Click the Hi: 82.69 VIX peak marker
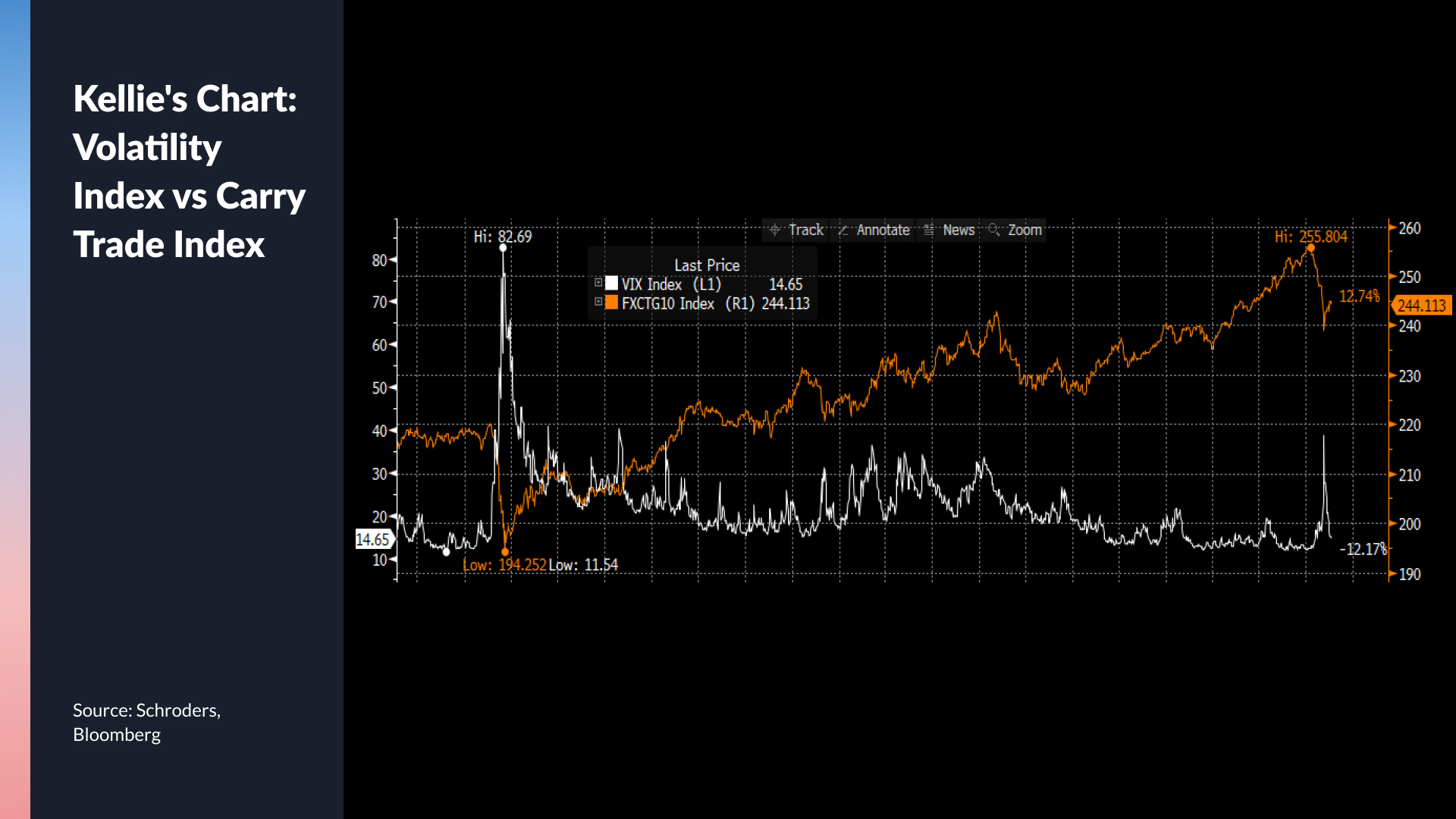The width and height of the screenshot is (1456, 819). coord(503,248)
